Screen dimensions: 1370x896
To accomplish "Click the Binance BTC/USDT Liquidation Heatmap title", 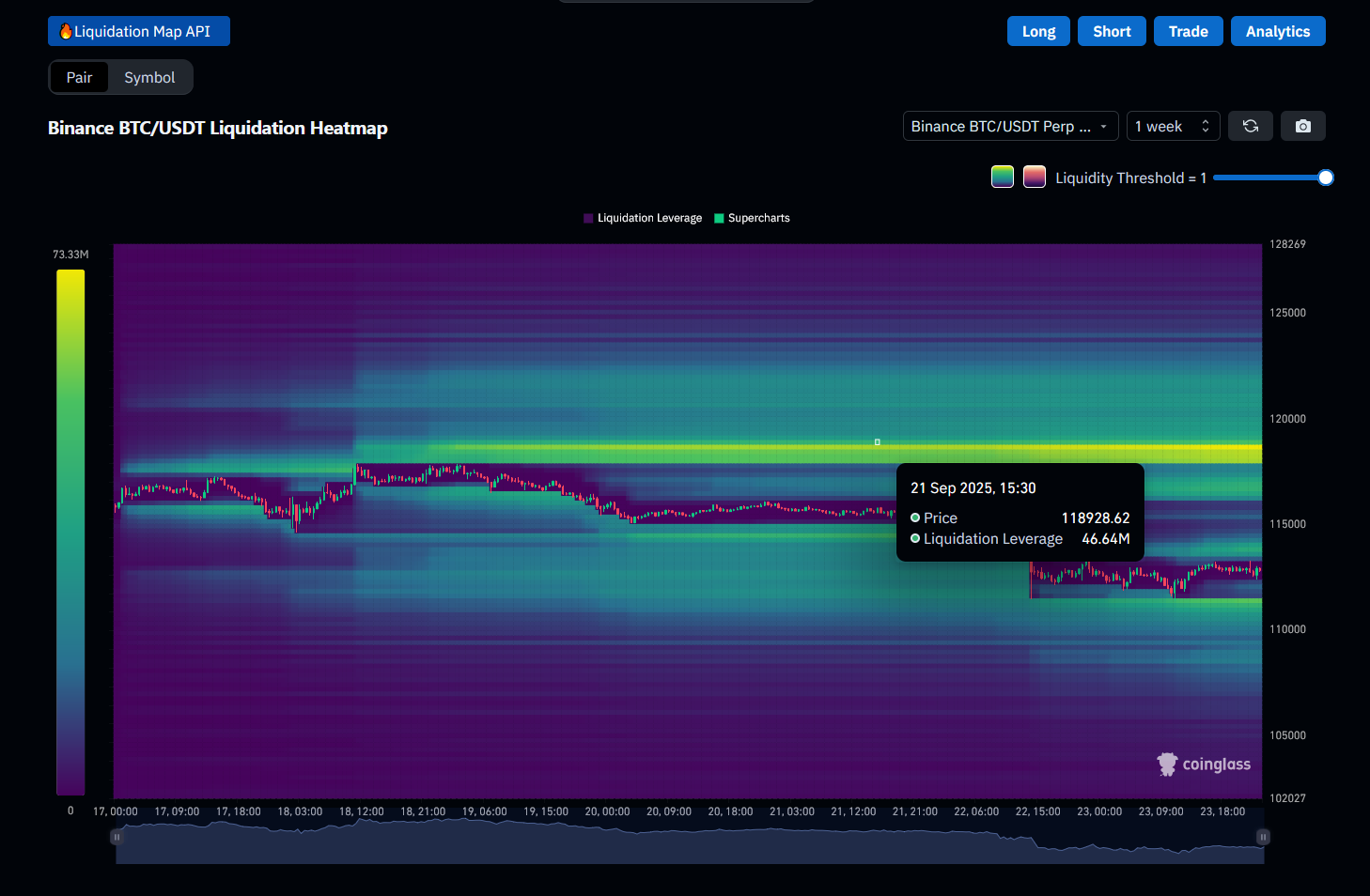I will pyautogui.click(x=218, y=128).
